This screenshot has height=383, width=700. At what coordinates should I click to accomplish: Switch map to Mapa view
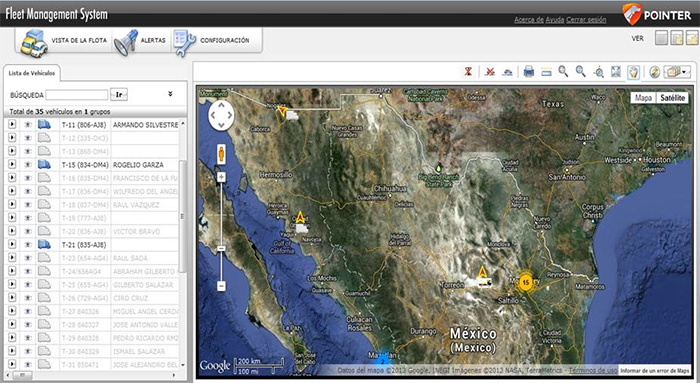coord(643,98)
